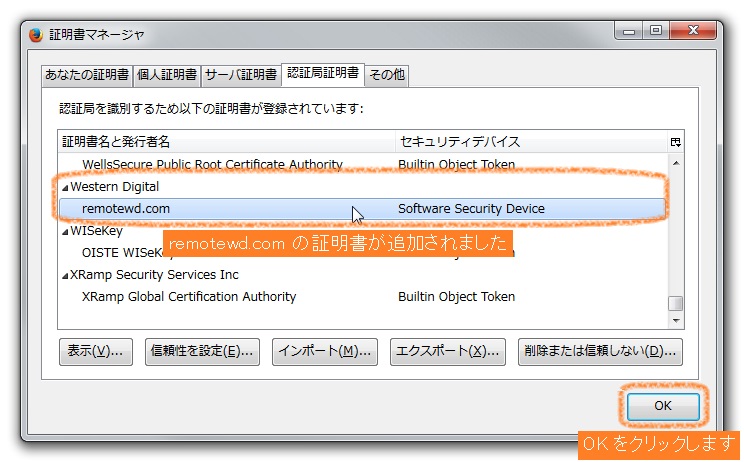The height and width of the screenshot is (462, 744).
Task: Click the Firefox icon in title bar
Action: click(36, 35)
